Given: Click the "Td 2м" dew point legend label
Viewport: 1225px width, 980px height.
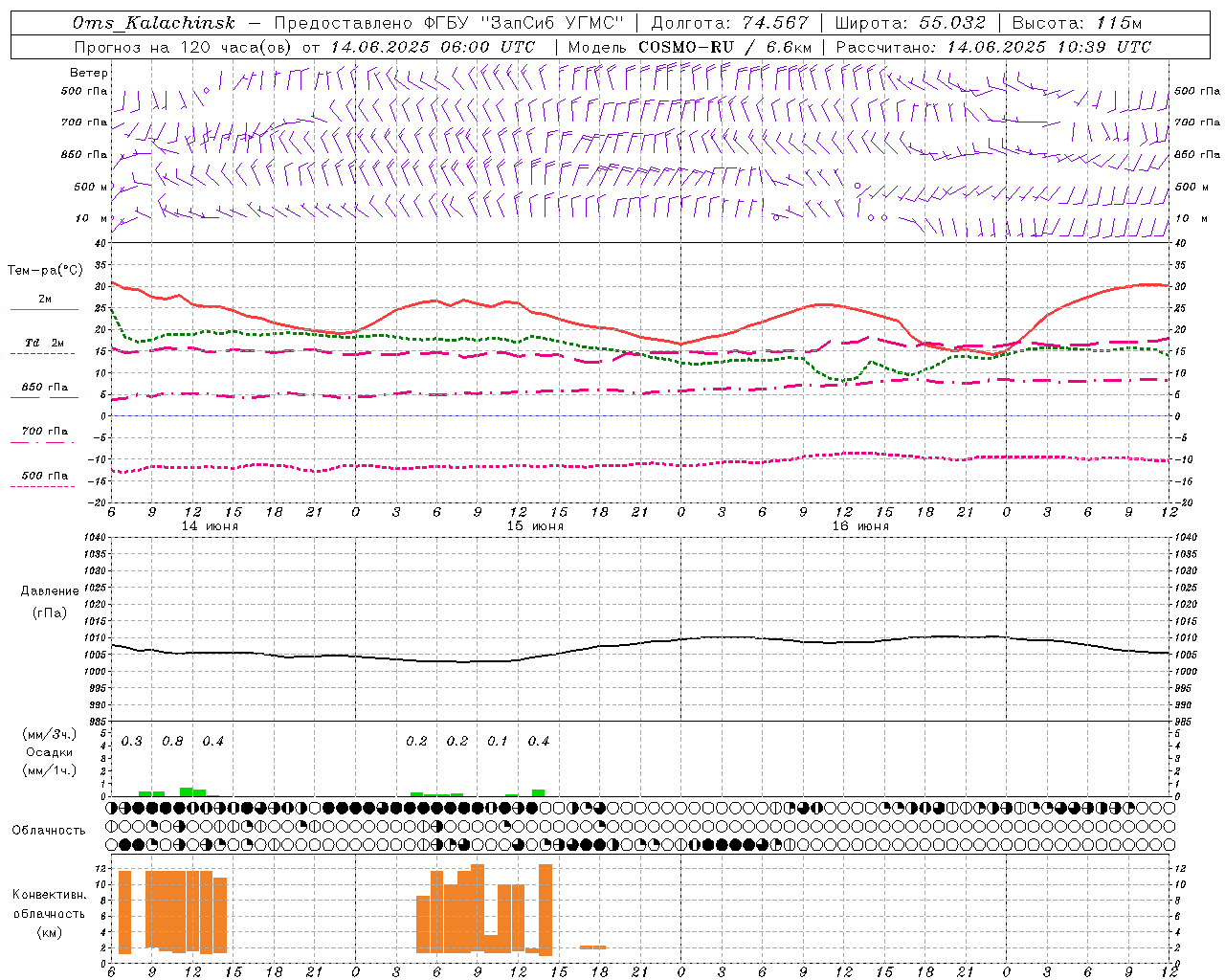Looking at the screenshot, I should 45,343.
